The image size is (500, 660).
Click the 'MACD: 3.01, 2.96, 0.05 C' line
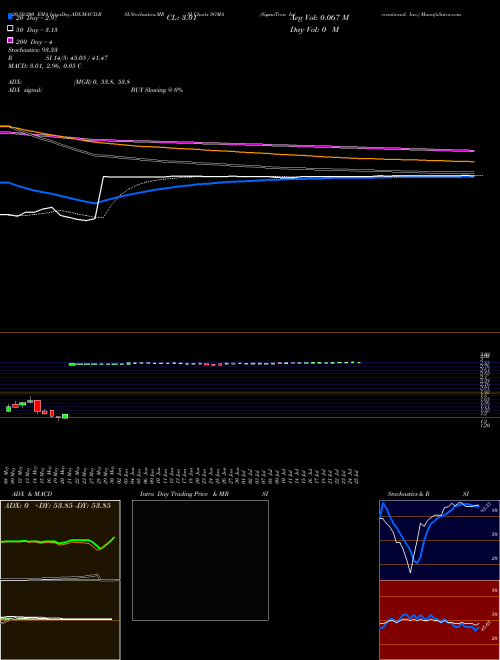45,66
